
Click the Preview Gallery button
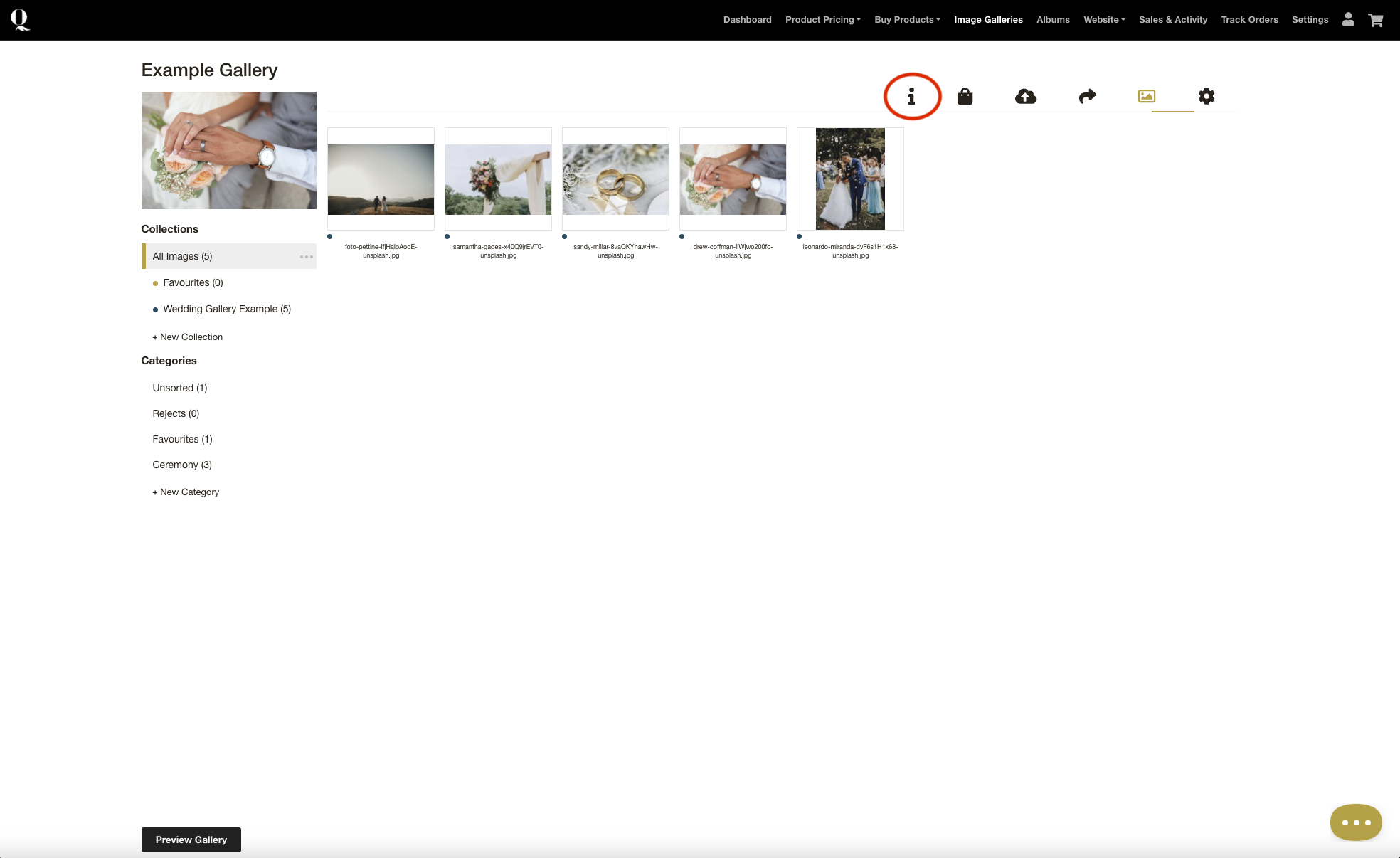click(191, 840)
